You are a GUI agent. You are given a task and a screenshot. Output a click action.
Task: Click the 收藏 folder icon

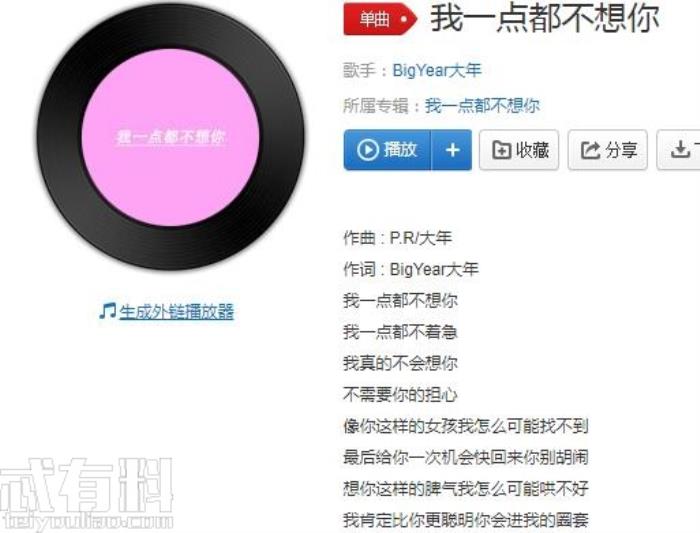(x=501, y=150)
